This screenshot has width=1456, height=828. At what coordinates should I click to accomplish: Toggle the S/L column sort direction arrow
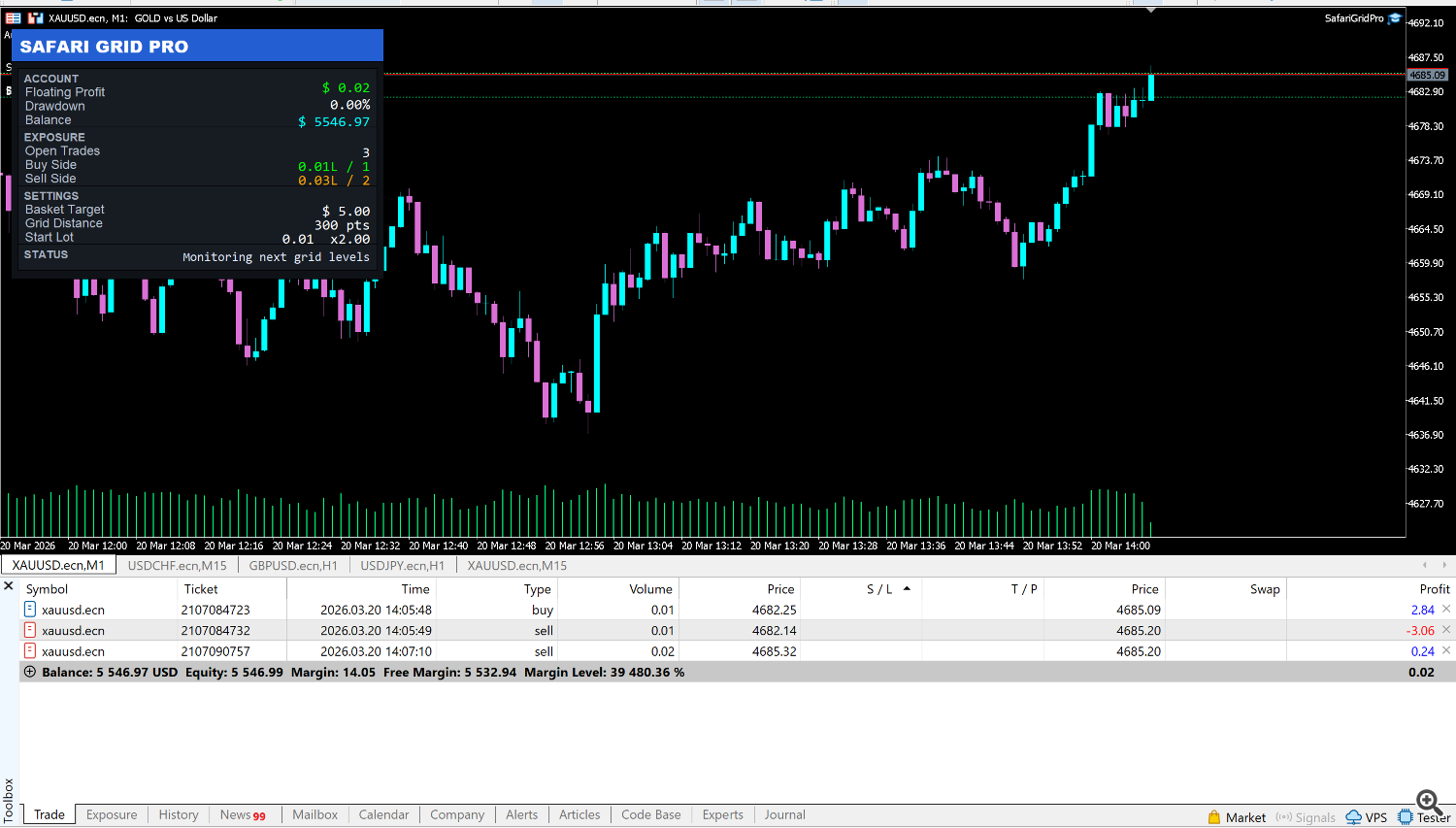pyautogui.click(x=909, y=588)
